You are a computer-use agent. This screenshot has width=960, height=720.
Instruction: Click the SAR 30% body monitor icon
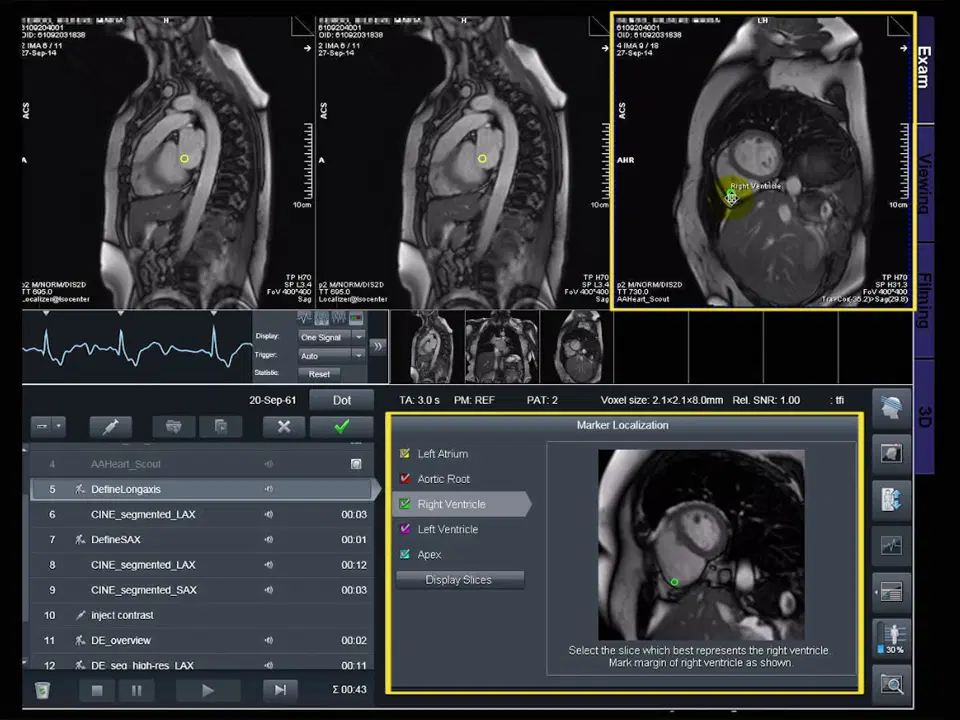[x=891, y=637]
